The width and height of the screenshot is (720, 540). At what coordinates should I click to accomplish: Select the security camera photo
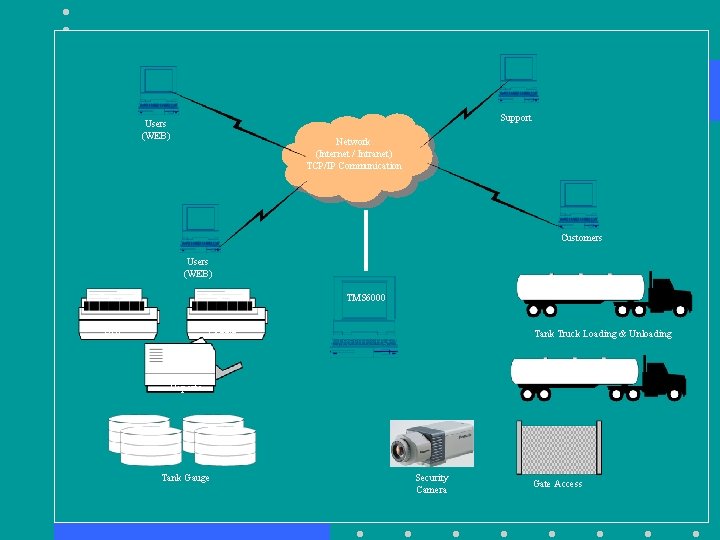point(432,444)
